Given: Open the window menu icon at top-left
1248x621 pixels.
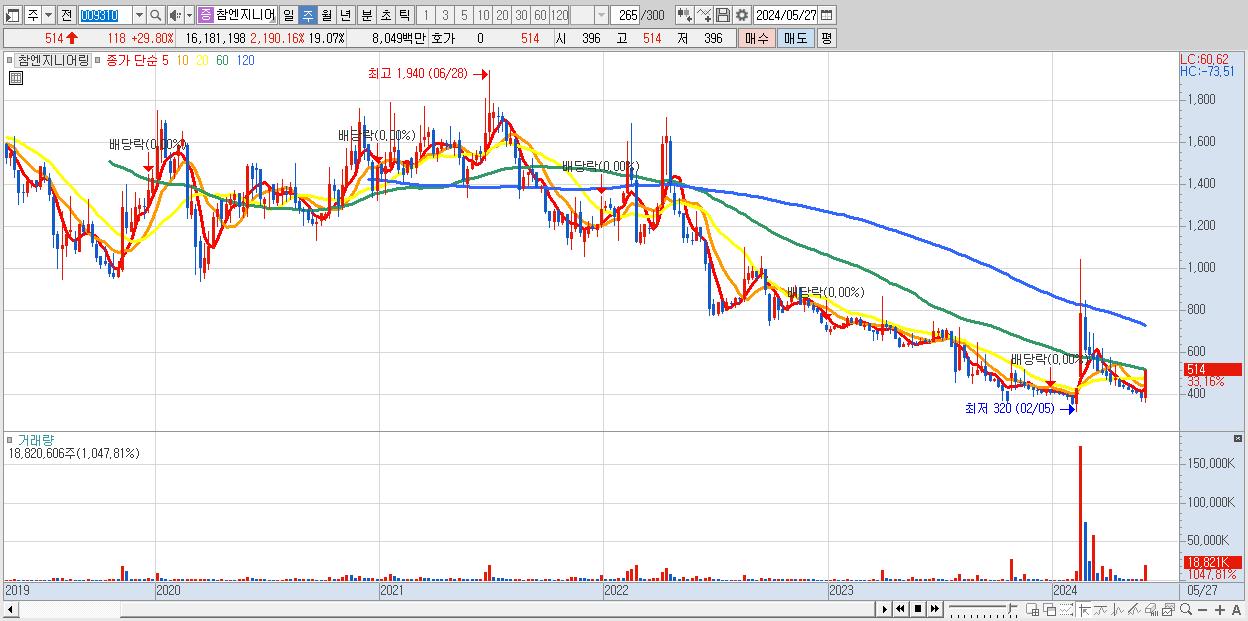Looking at the screenshot, I should click(12, 15).
